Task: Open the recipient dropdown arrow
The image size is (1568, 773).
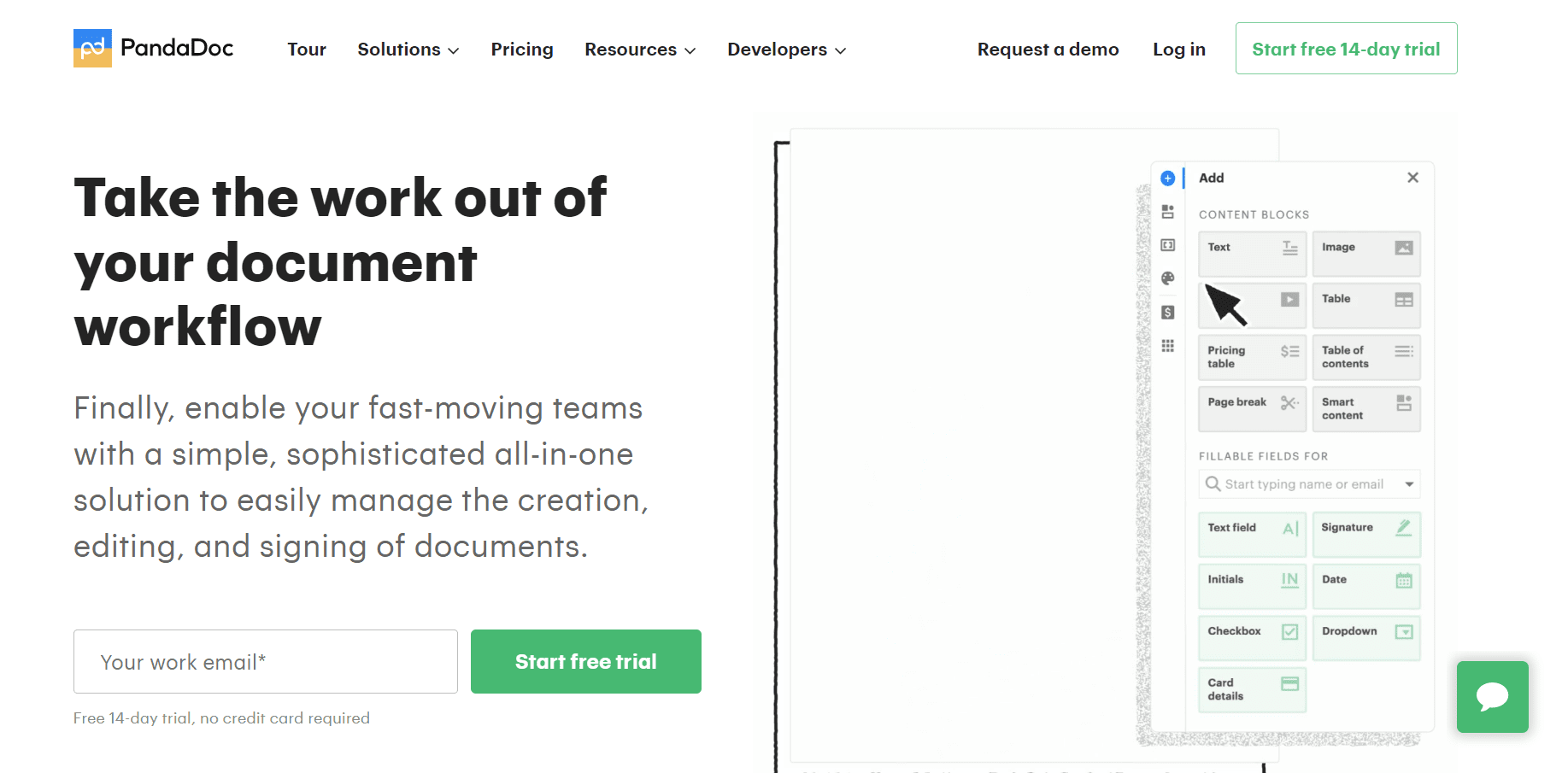Action: [1409, 484]
